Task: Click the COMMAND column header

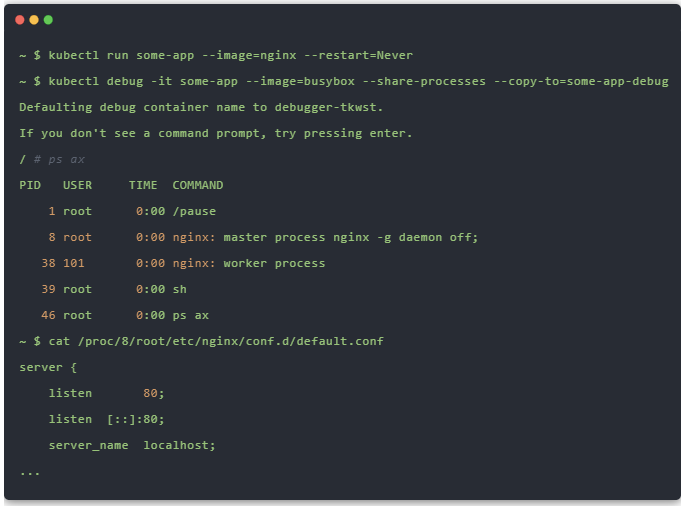Action: (198, 185)
